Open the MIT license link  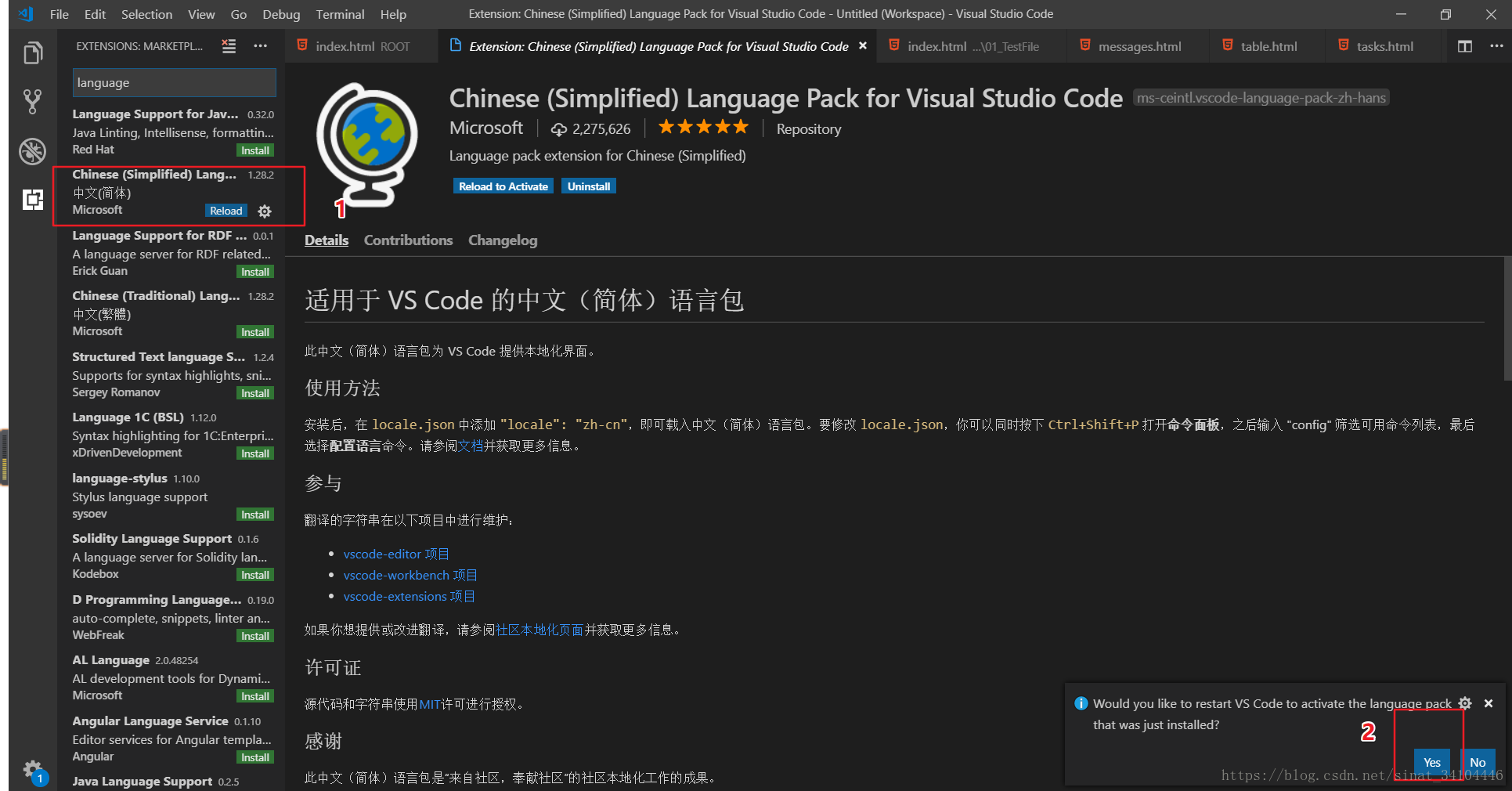430,704
